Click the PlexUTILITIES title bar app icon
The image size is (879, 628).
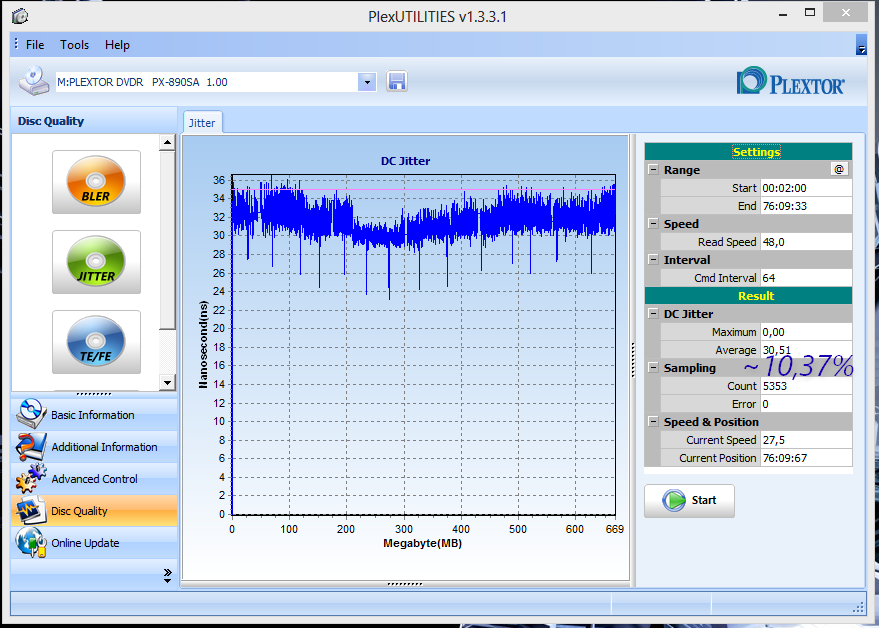(x=20, y=16)
